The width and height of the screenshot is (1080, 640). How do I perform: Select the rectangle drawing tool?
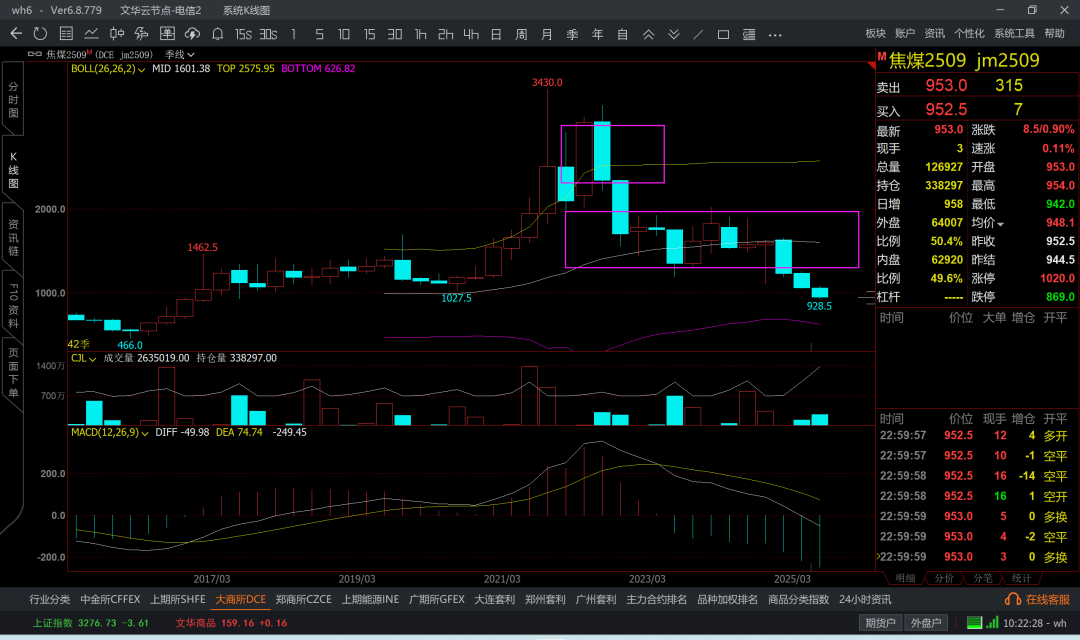723,34
